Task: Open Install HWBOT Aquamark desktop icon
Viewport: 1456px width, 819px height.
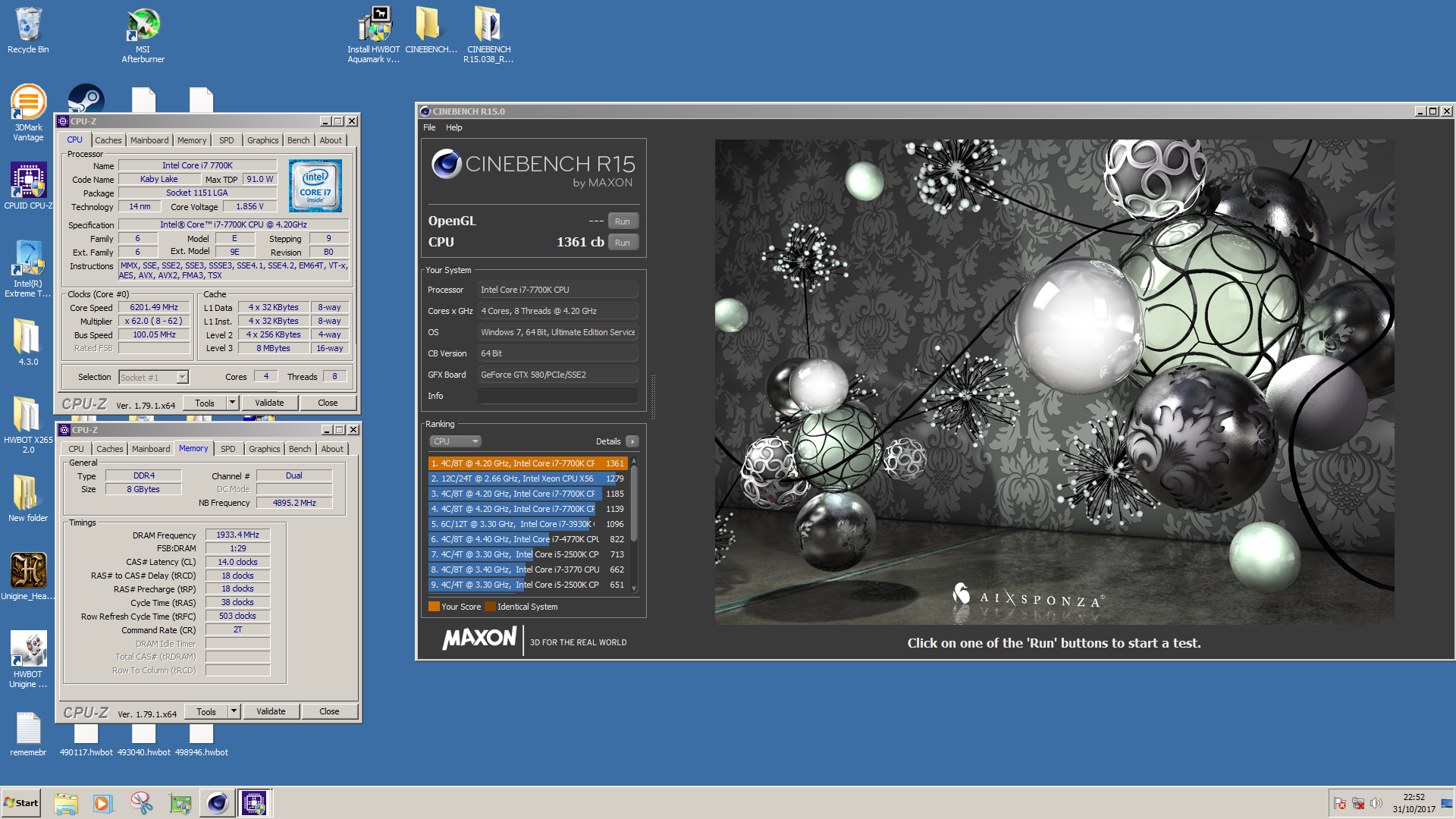Action: coord(374,35)
